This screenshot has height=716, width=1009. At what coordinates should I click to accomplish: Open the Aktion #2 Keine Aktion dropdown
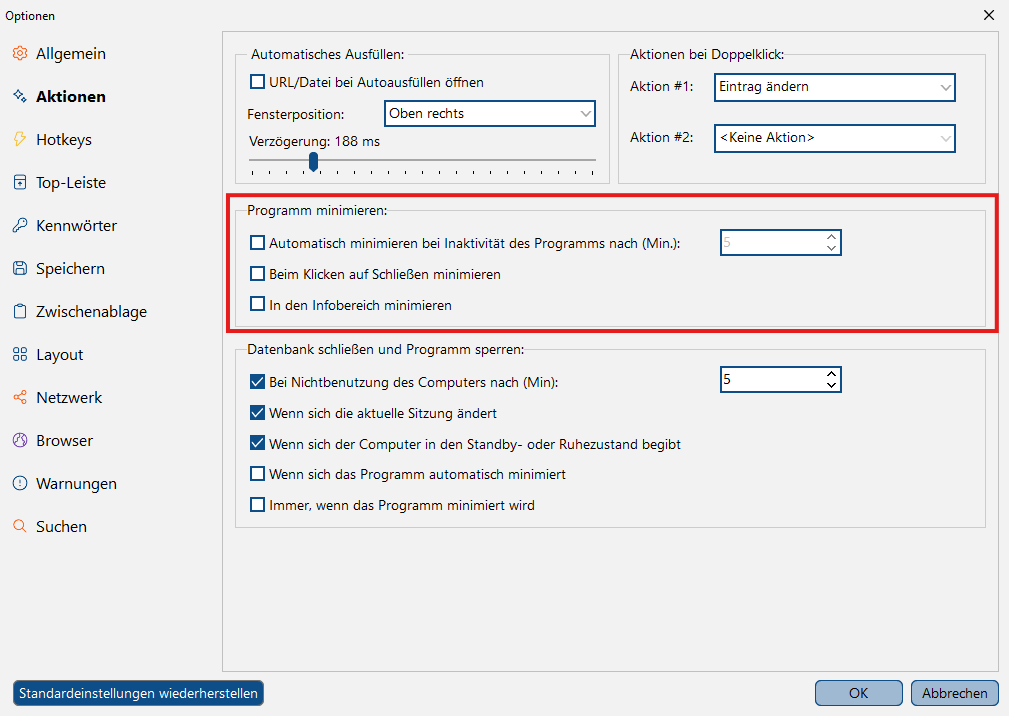point(835,138)
